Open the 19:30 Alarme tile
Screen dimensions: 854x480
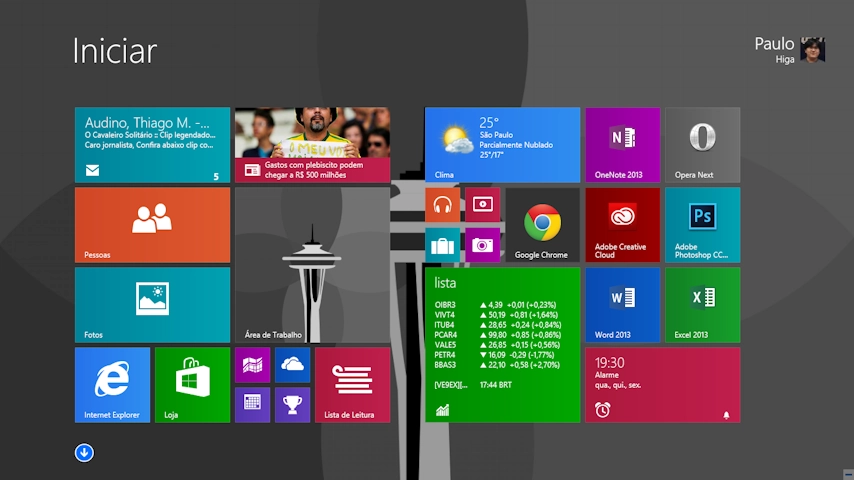(x=663, y=385)
